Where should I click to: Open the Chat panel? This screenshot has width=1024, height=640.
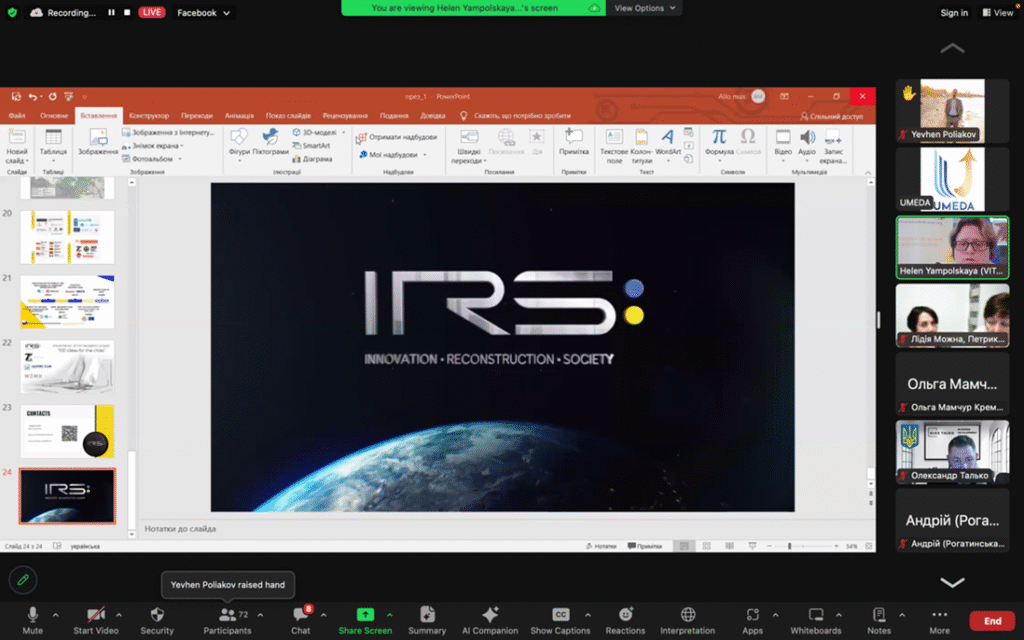click(x=300, y=620)
